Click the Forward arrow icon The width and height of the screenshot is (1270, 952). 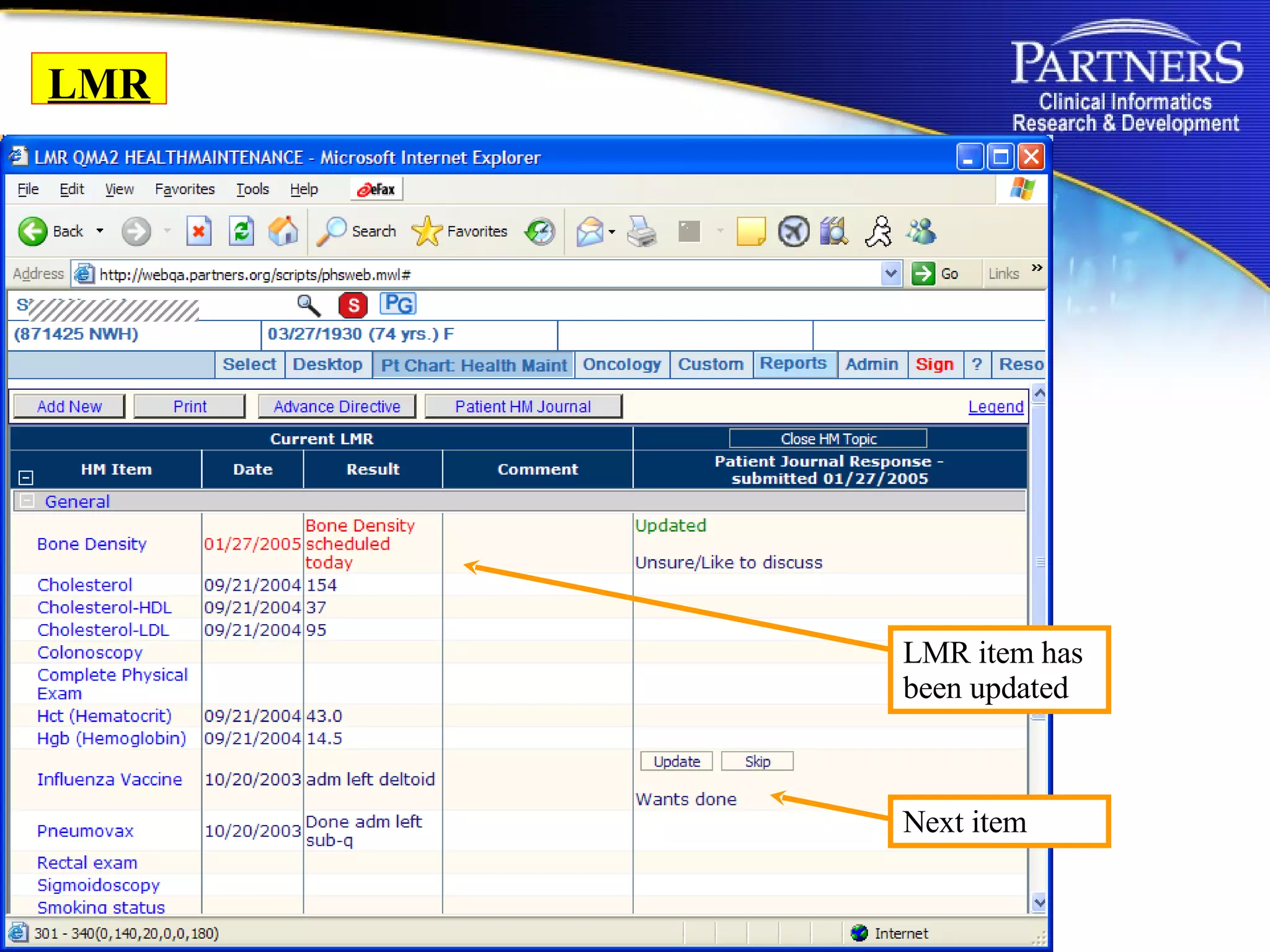(136, 232)
